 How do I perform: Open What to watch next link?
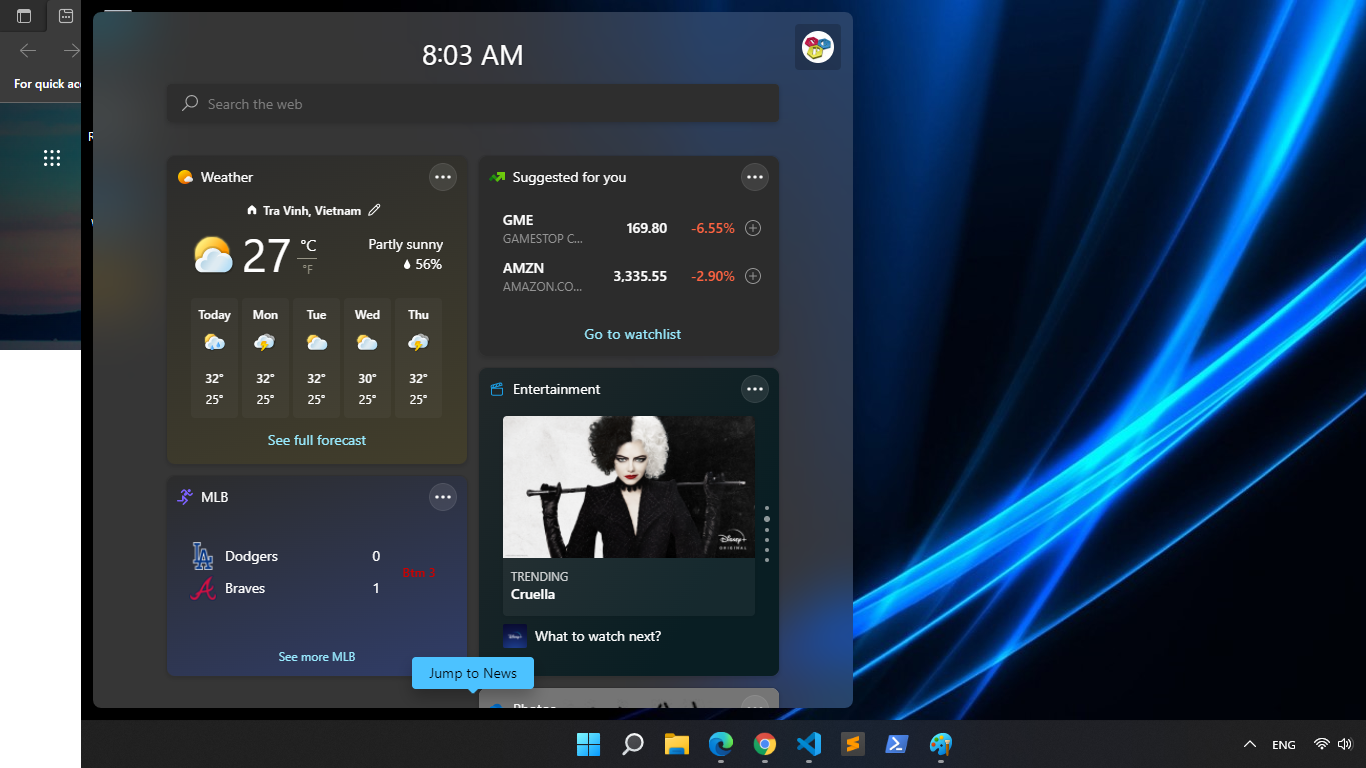click(x=598, y=636)
